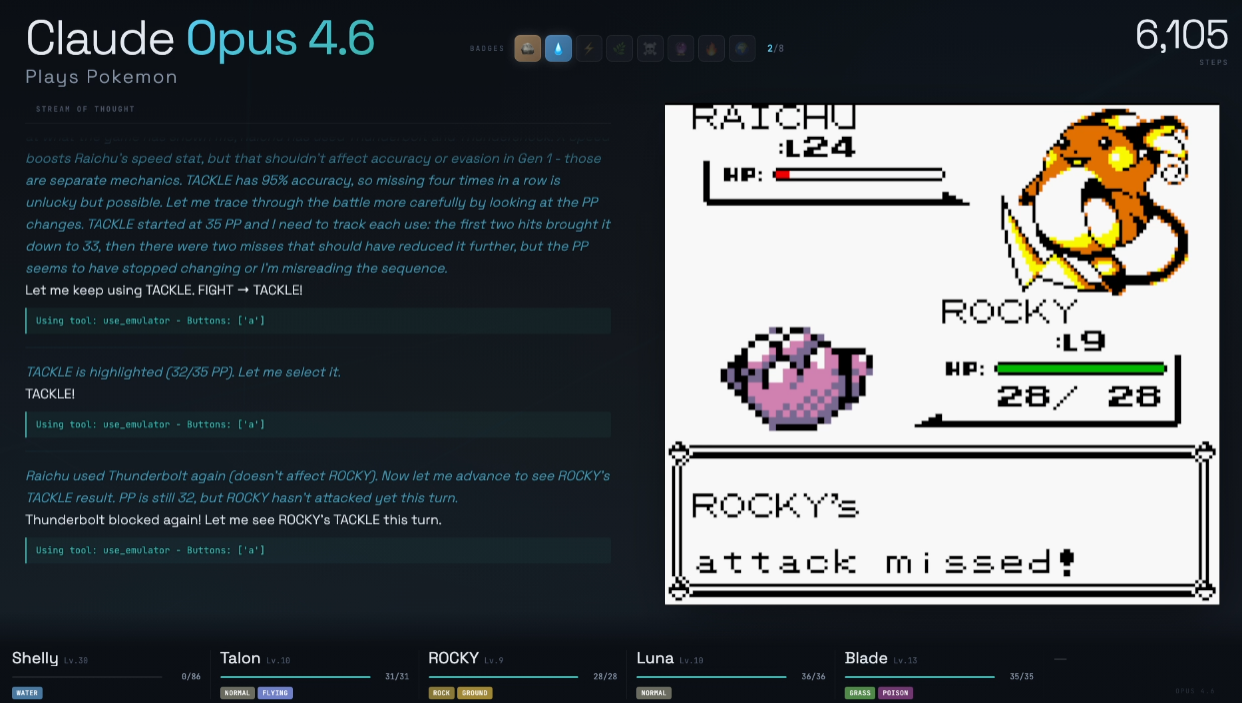Click Luna's party HP bar

[712, 677]
